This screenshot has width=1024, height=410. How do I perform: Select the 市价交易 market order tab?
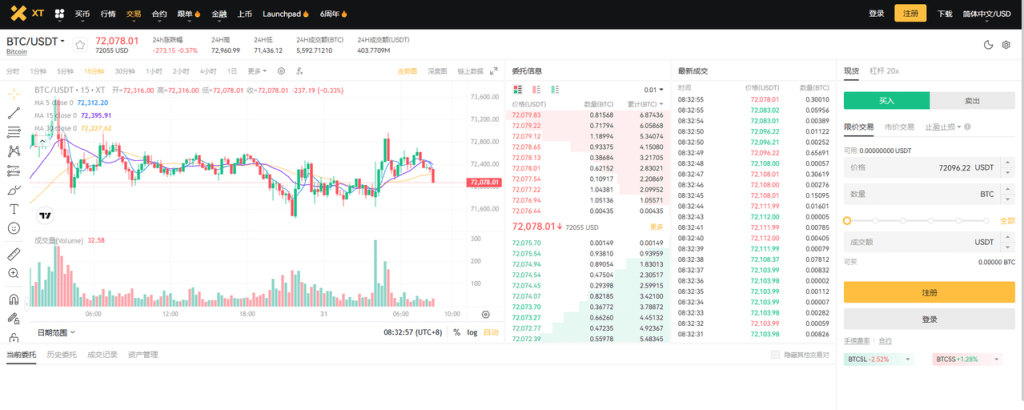(898, 127)
